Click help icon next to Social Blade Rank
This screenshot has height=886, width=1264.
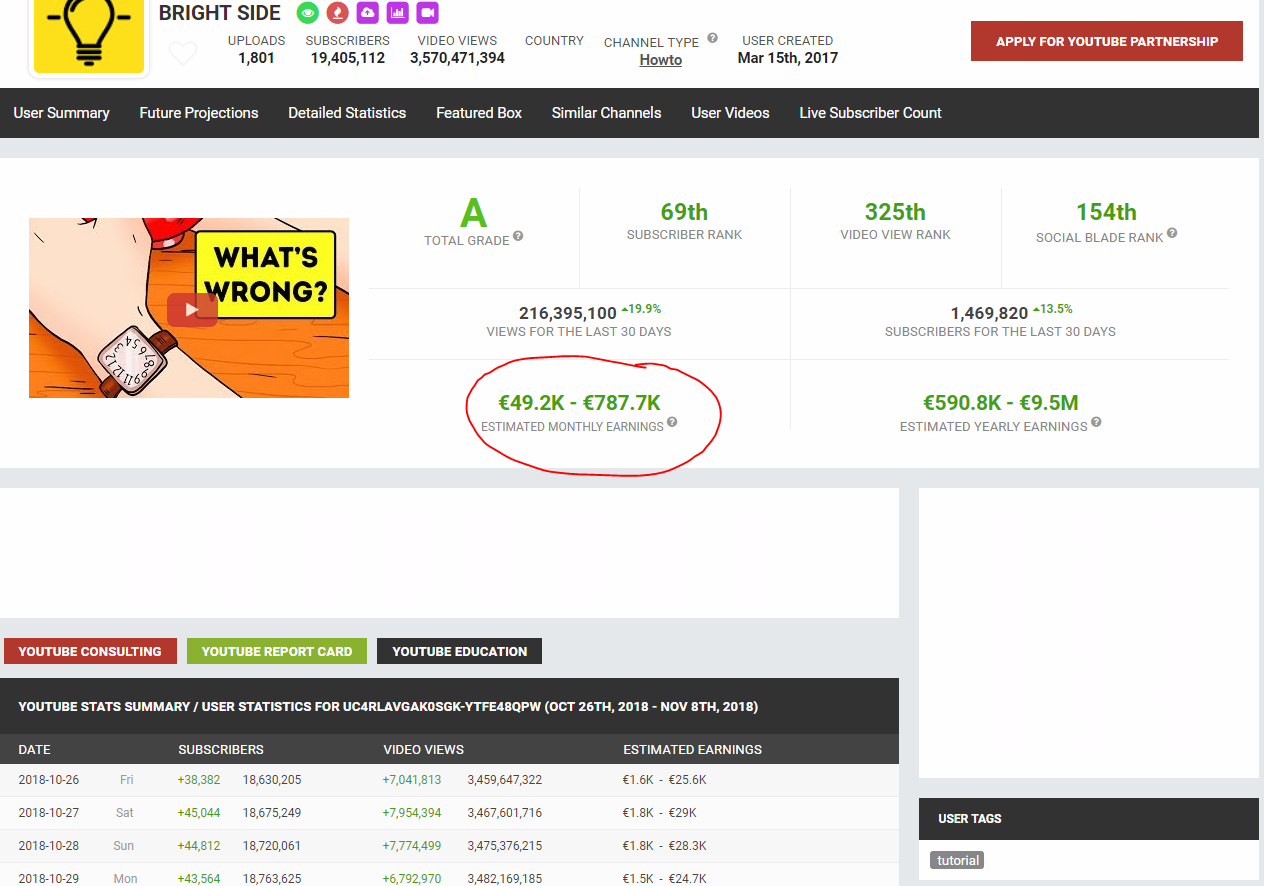pyautogui.click(x=1172, y=234)
